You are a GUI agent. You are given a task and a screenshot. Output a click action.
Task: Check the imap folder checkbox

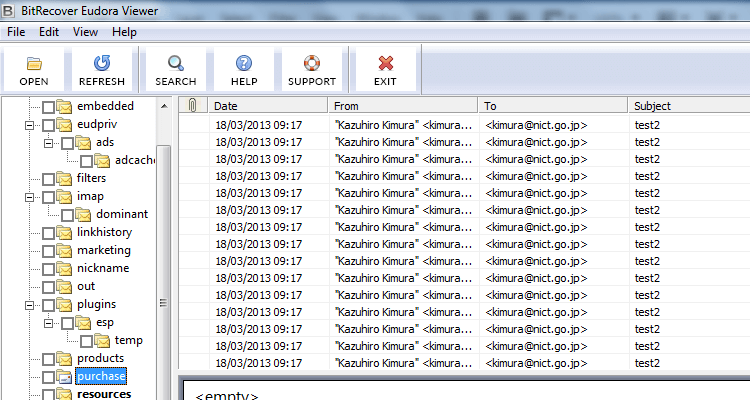coord(48,197)
